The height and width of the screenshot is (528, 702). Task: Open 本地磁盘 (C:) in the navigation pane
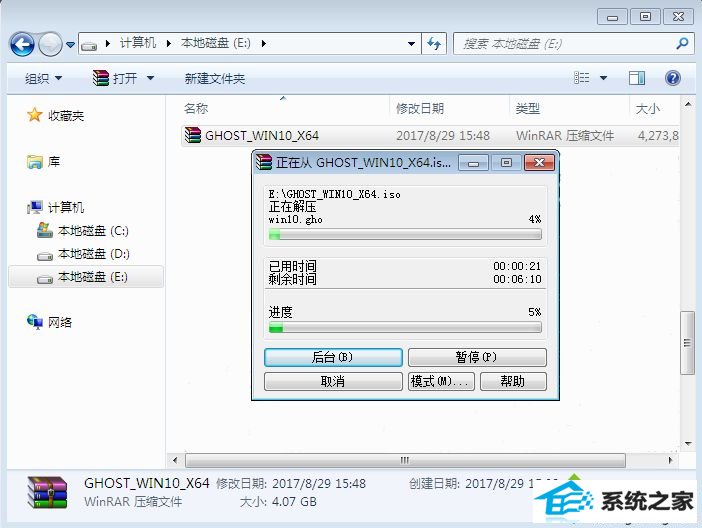tap(93, 231)
